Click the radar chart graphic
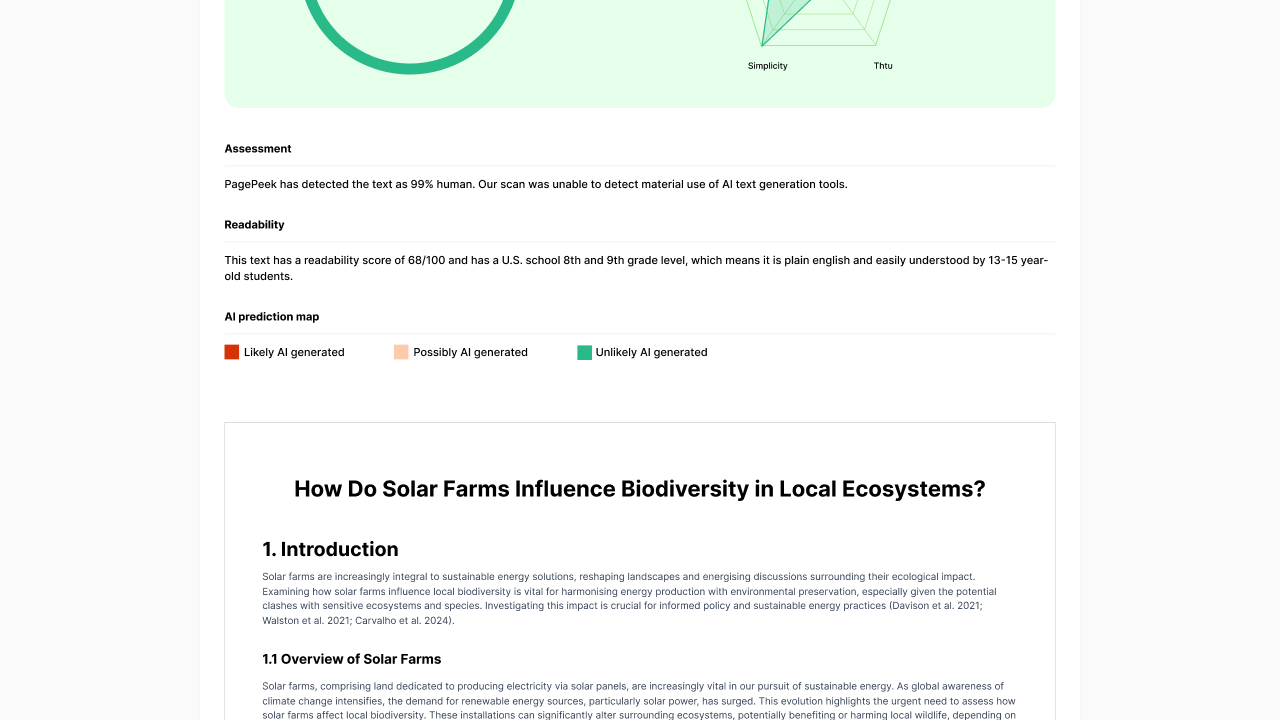This screenshot has height=720, width=1280. [x=818, y=23]
